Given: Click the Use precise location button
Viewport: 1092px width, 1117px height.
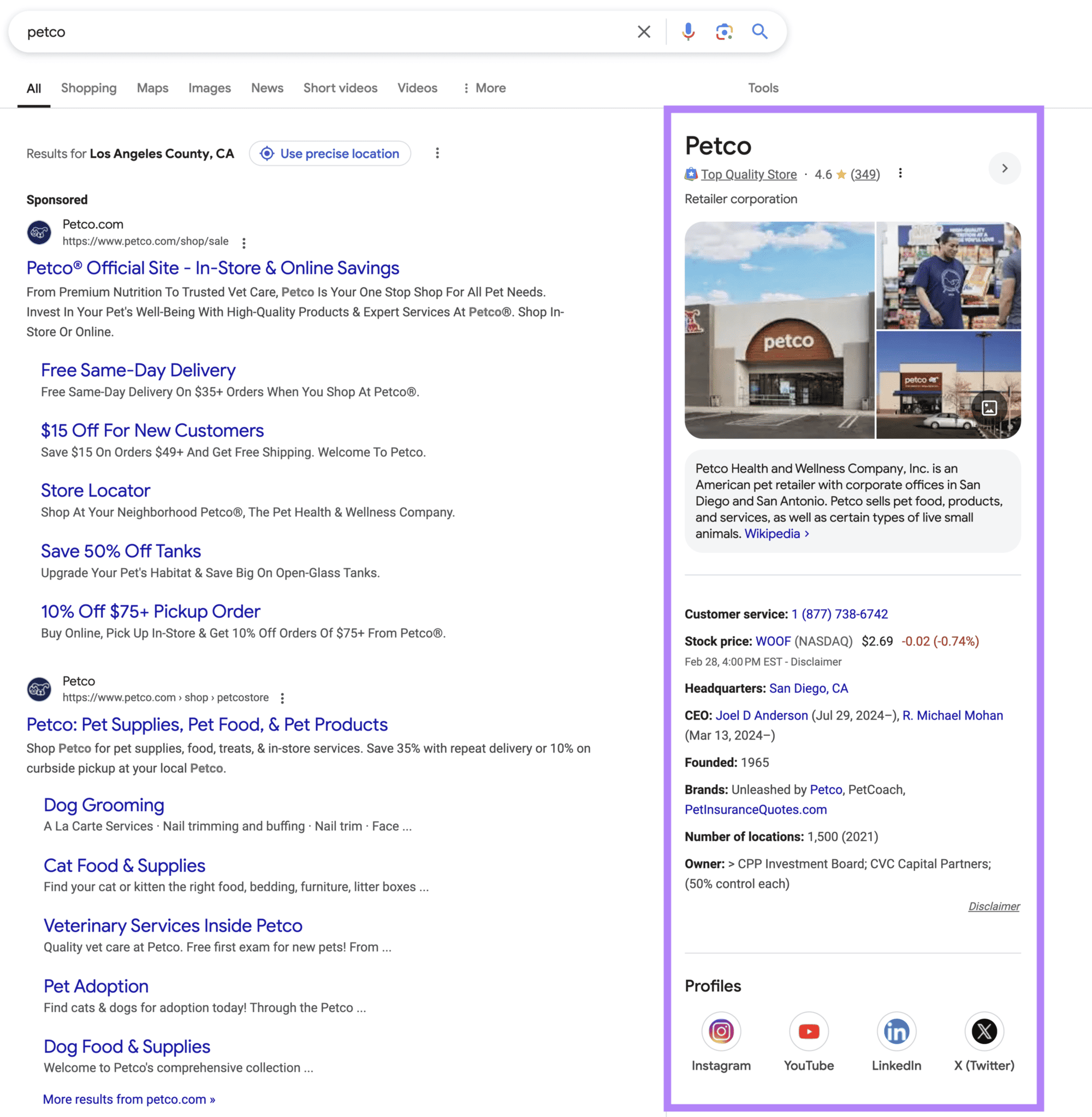Looking at the screenshot, I should click(330, 153).
